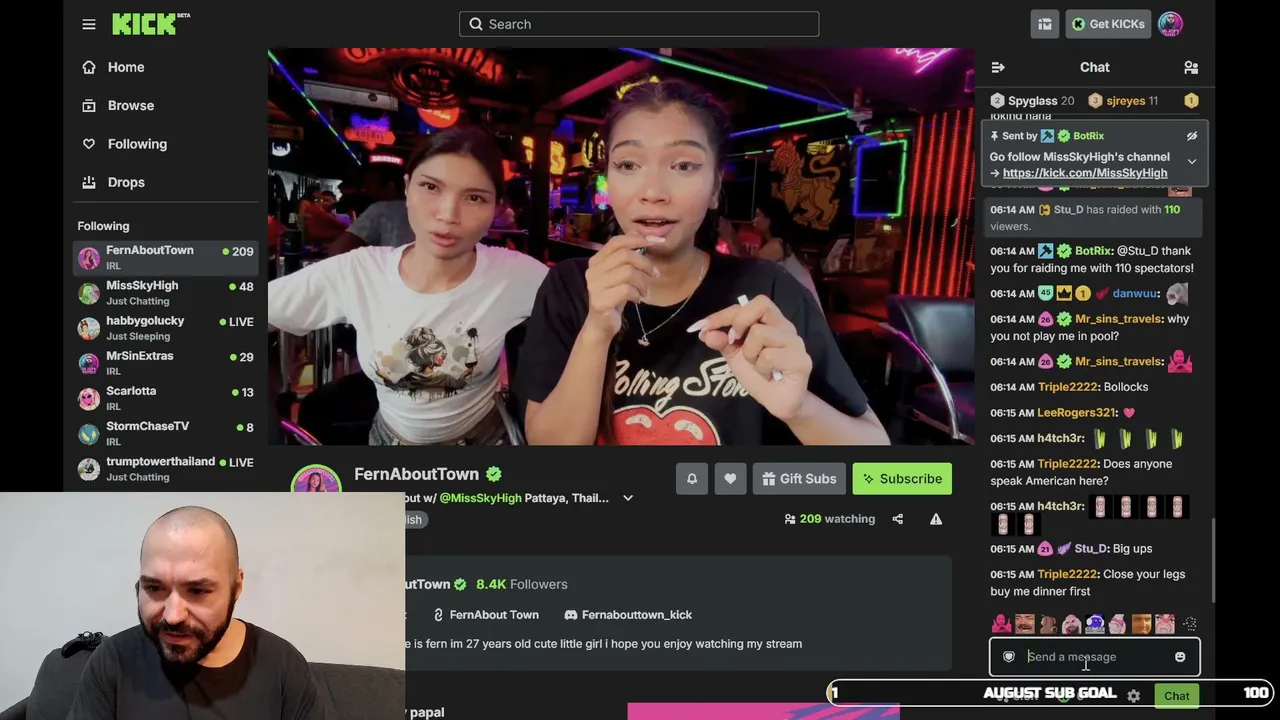
Task: Click the green Chat send button
Action: (1177, 696)
